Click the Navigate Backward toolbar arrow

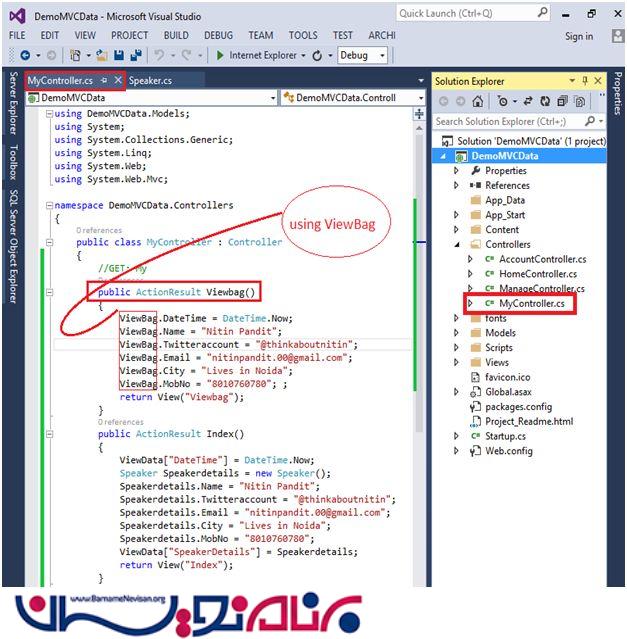(x=24, y=56)
